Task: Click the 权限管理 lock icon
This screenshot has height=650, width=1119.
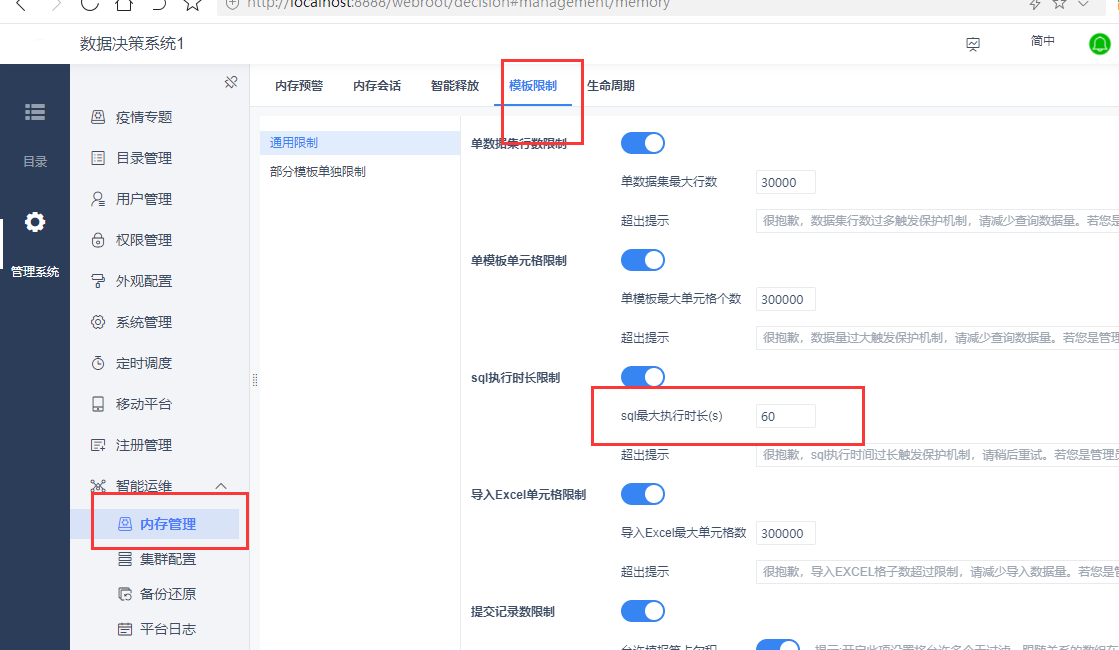Action: pos(98,240)
